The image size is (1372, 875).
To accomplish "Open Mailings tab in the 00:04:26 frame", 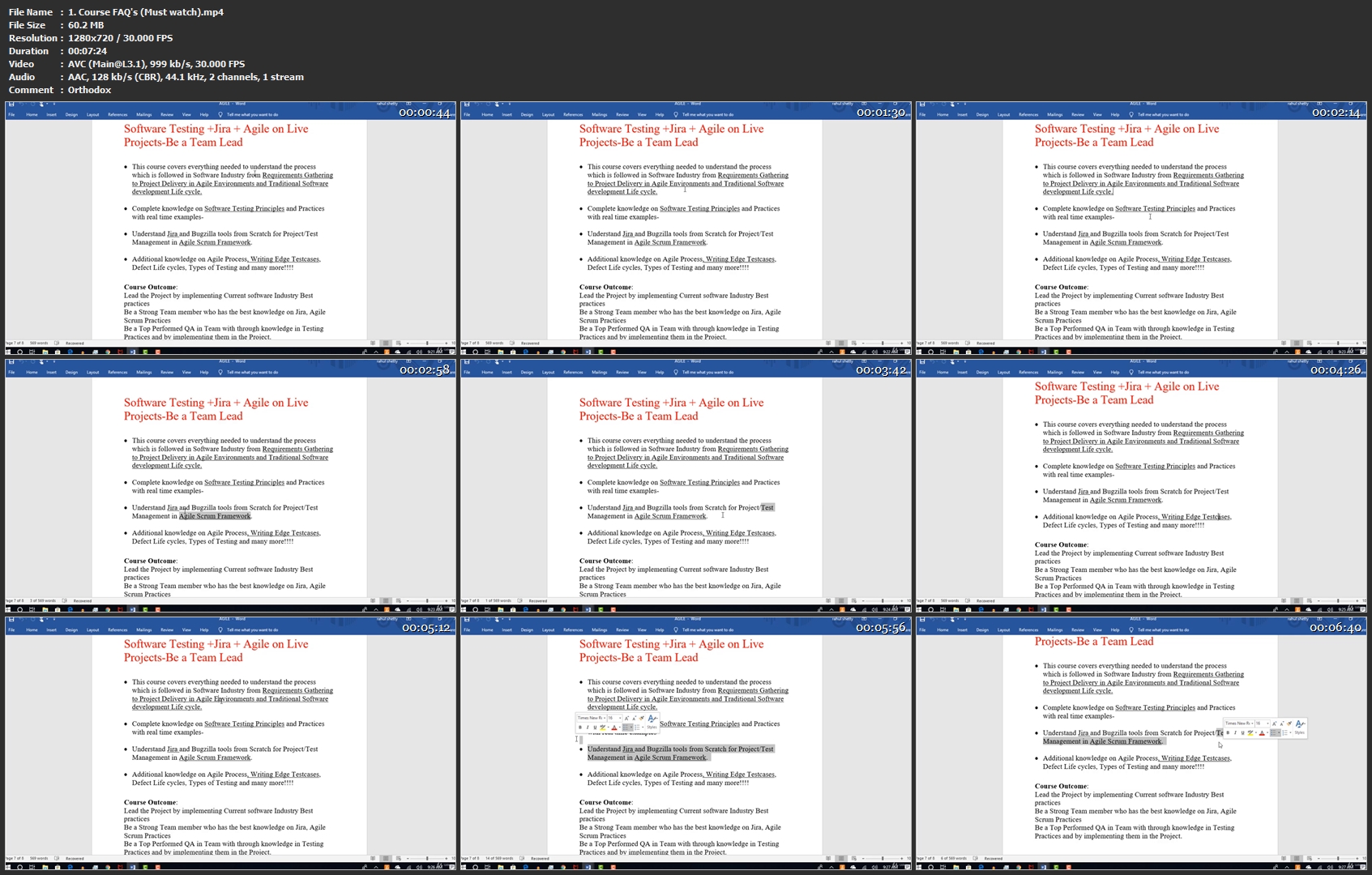I will 1055,372.
